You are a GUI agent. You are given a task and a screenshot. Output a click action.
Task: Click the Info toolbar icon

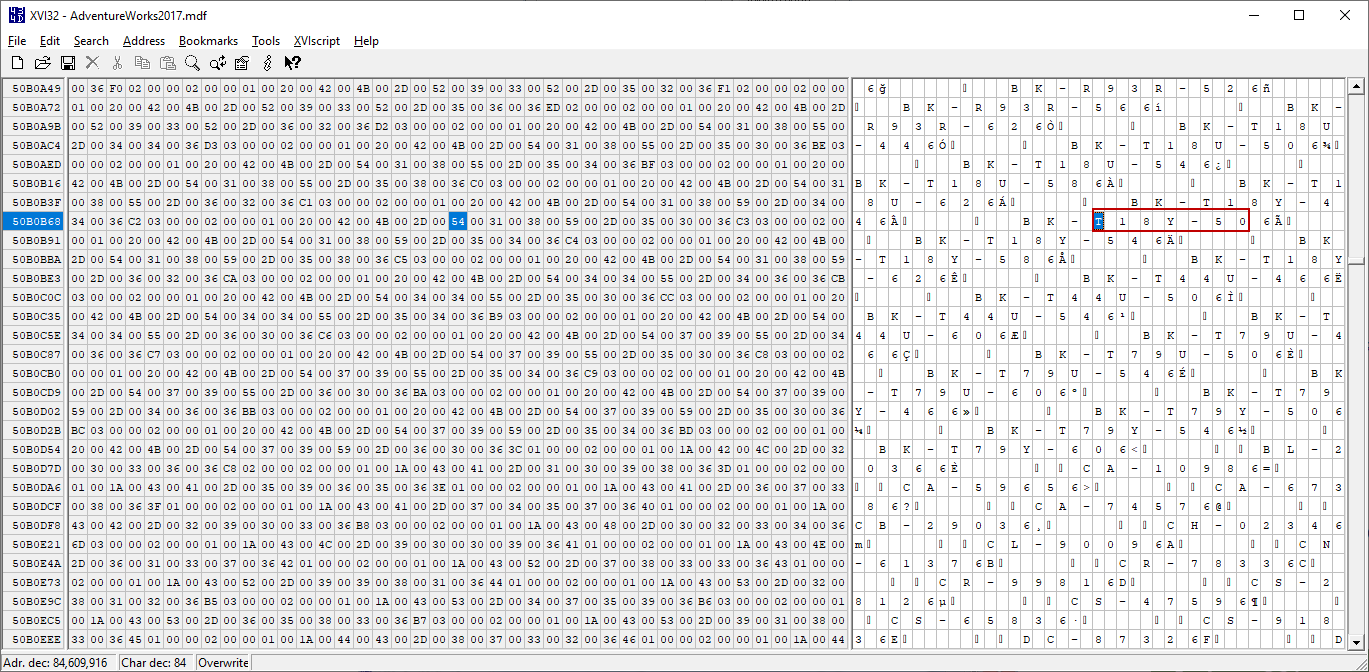point(267,63)
